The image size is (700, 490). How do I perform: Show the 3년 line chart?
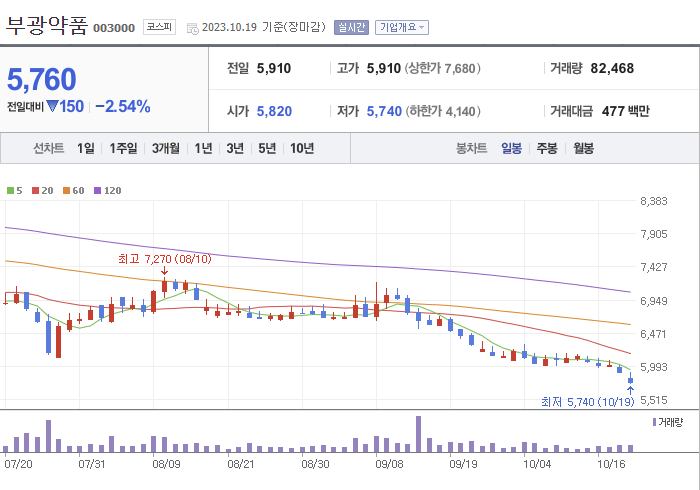(x=235, y=148)
